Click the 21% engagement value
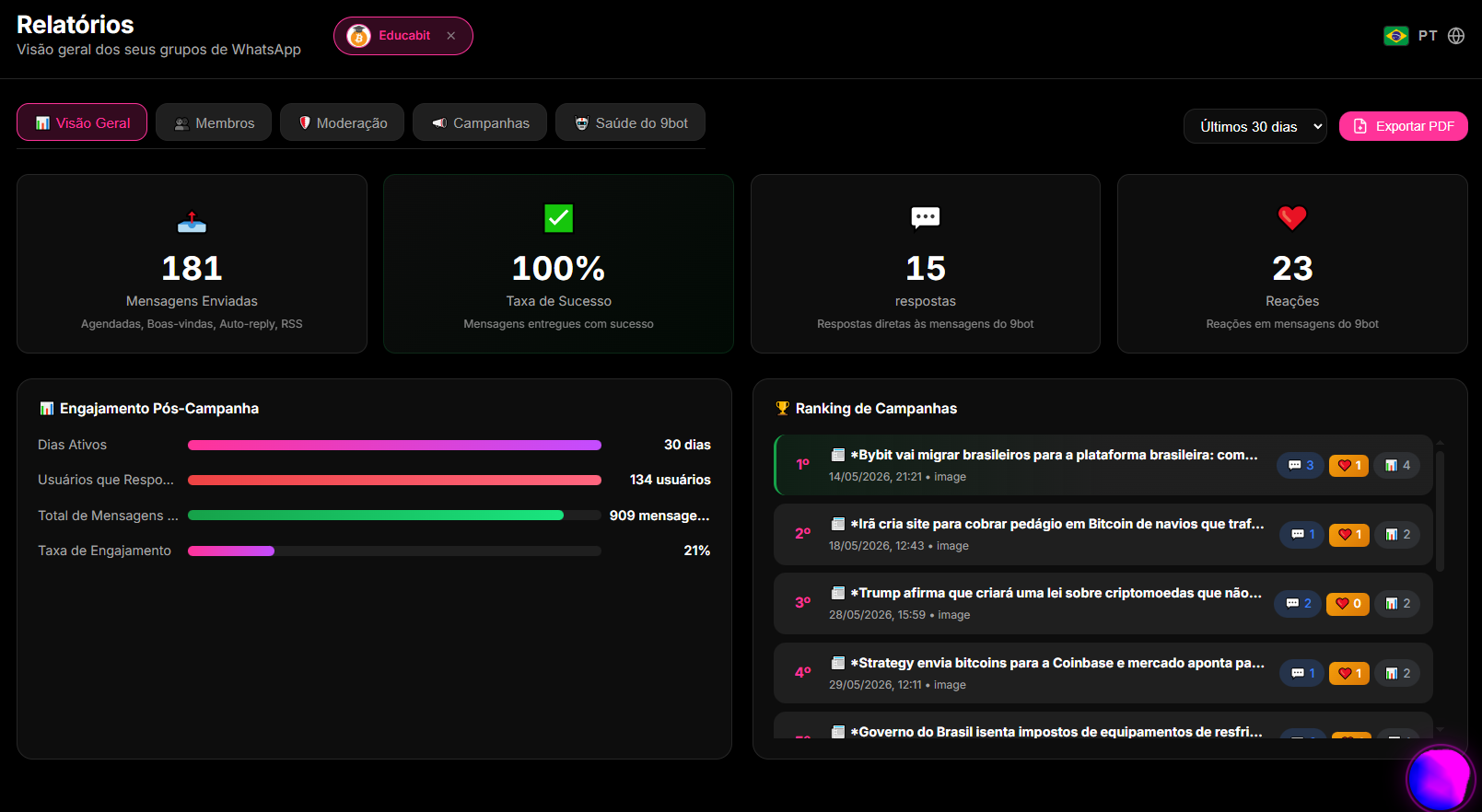The height and width of the screenshot is (812, 1482). coord(697,551)
